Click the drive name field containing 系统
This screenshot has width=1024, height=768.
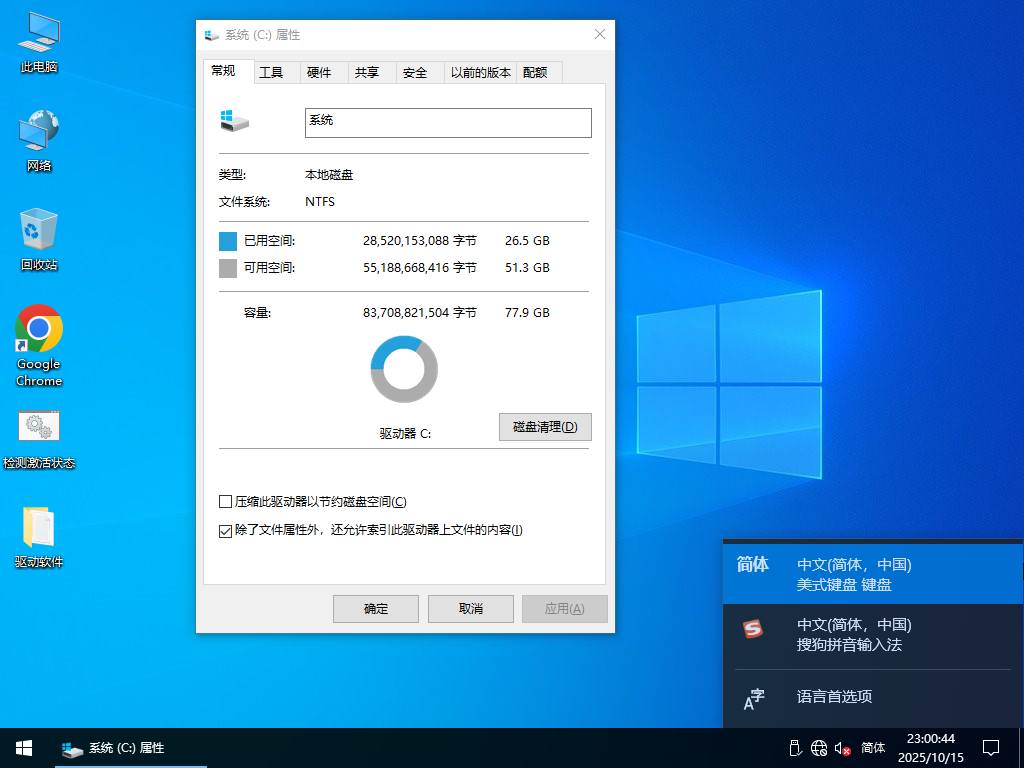447,122
